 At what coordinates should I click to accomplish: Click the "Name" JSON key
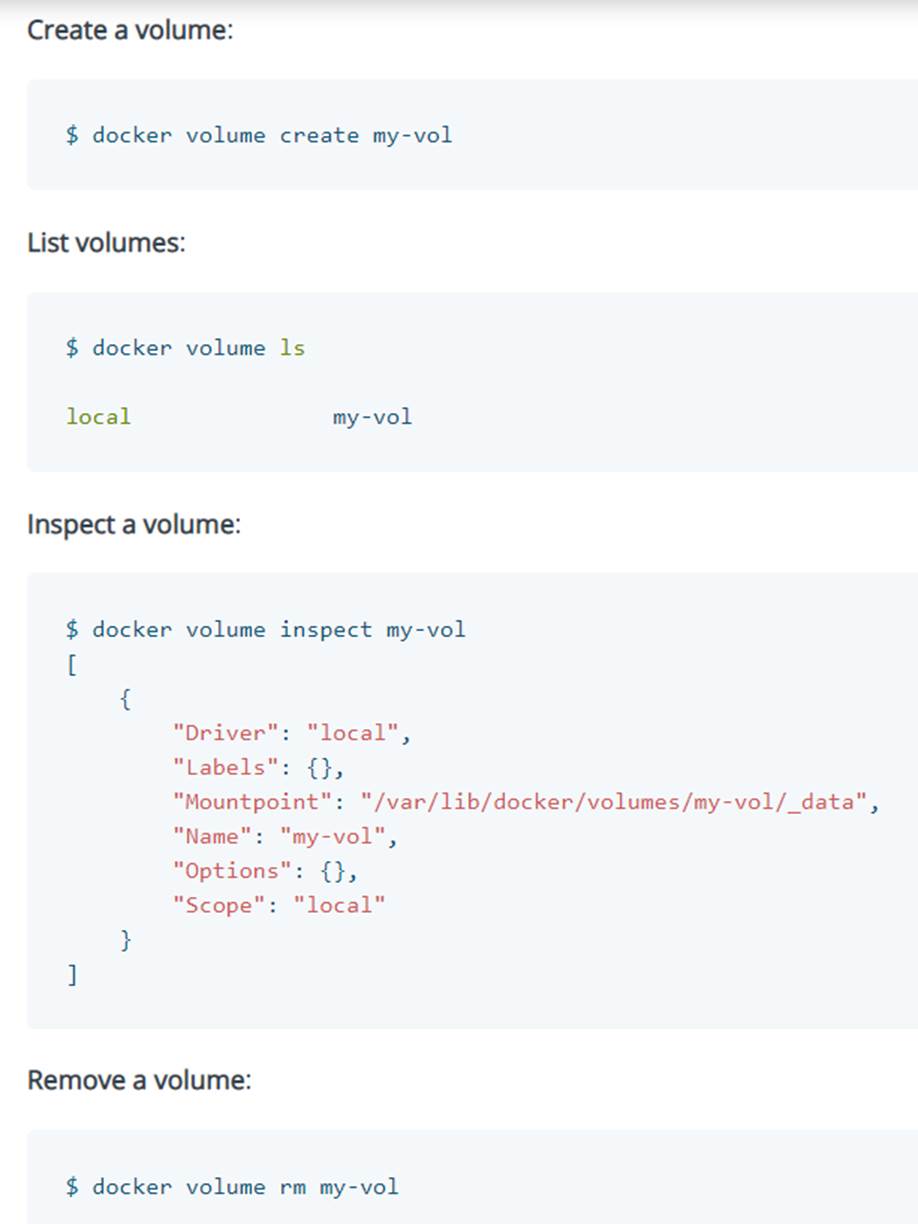point(212,837)
